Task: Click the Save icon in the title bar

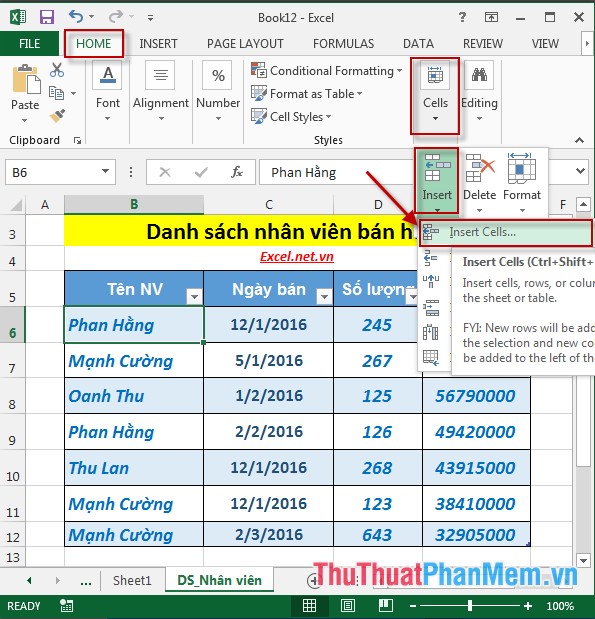Action: pyautogui.click(x=47, y=17)
